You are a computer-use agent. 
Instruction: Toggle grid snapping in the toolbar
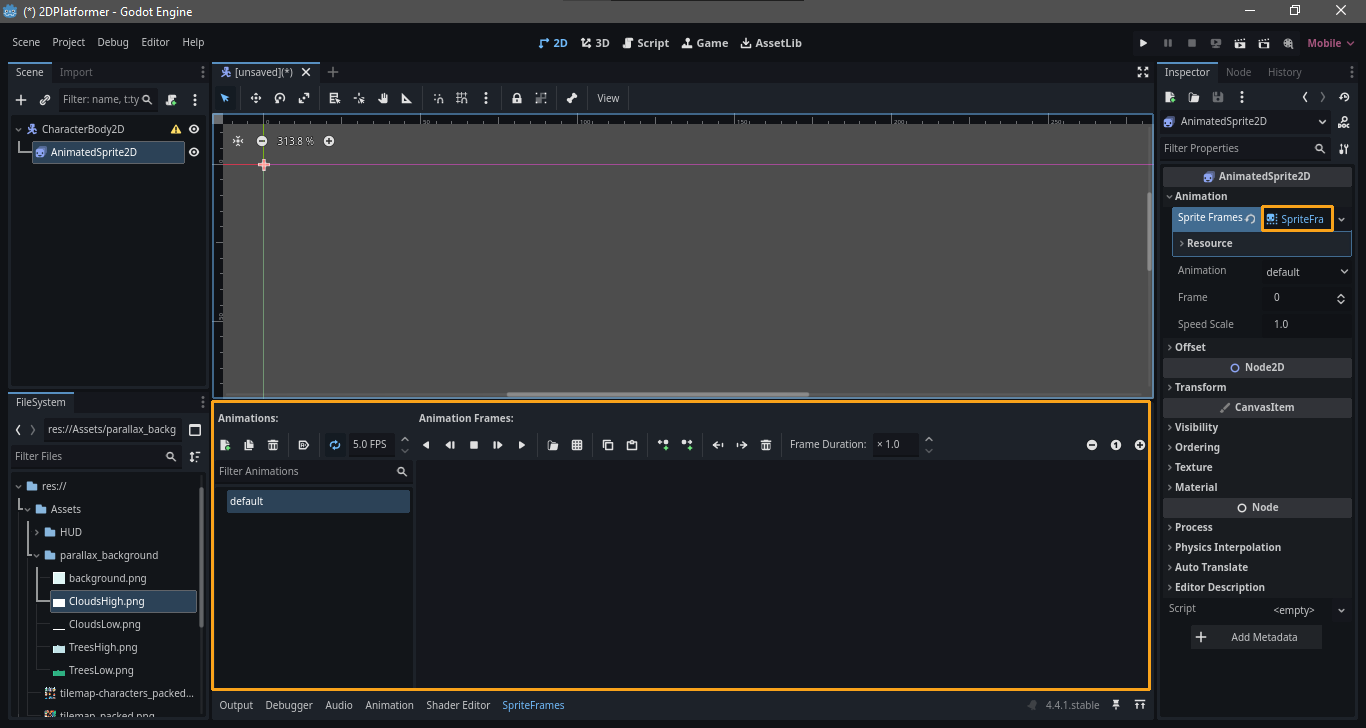(x=462, y=98)
